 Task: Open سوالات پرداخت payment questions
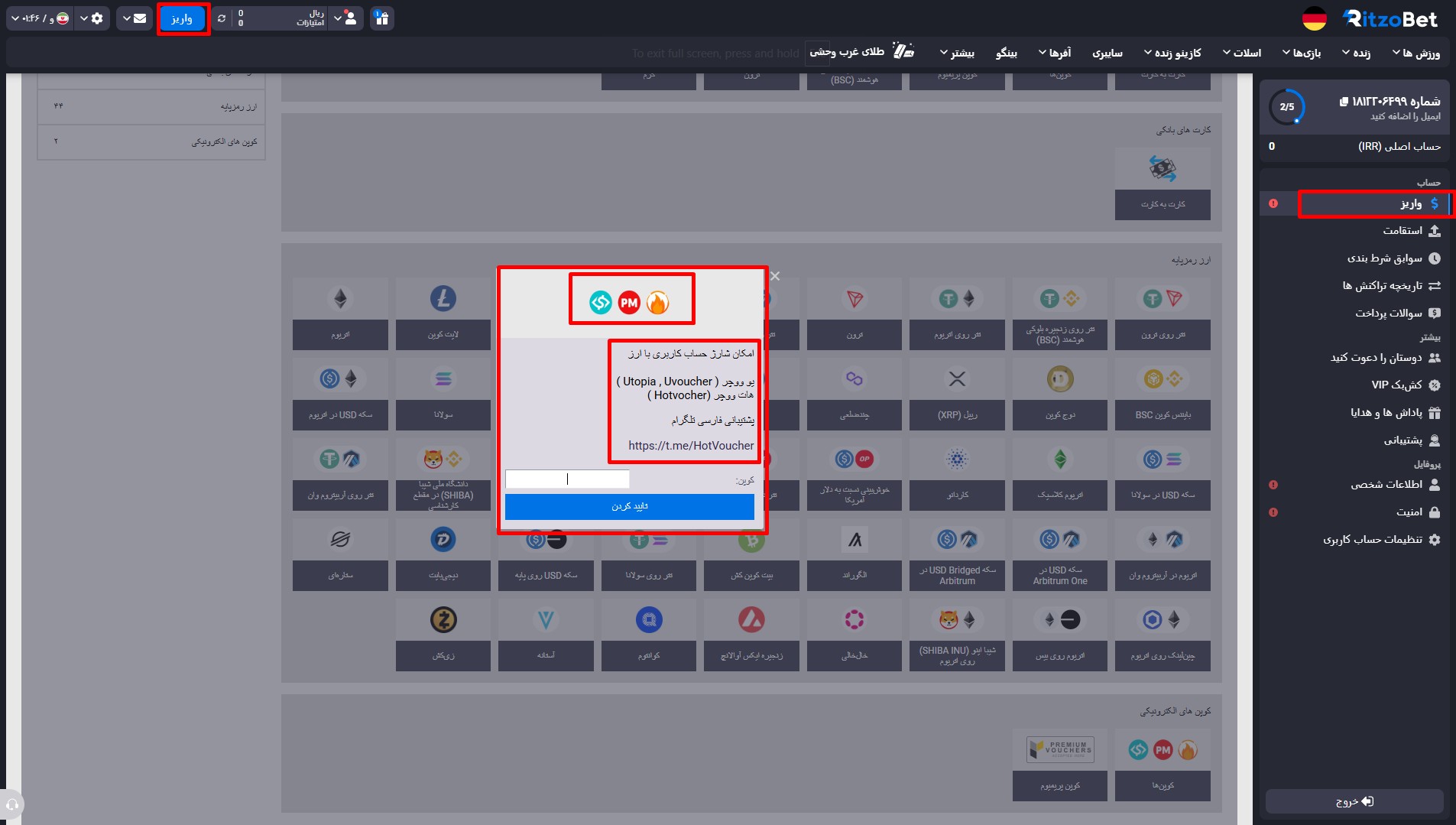pyautogui.click(x=1355, y=313)
